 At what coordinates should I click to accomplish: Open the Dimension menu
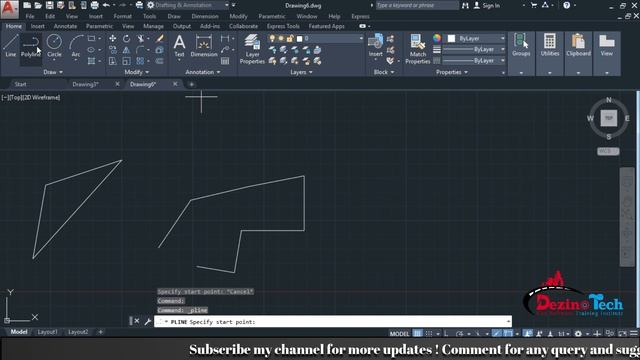click(x=205, y=16)
